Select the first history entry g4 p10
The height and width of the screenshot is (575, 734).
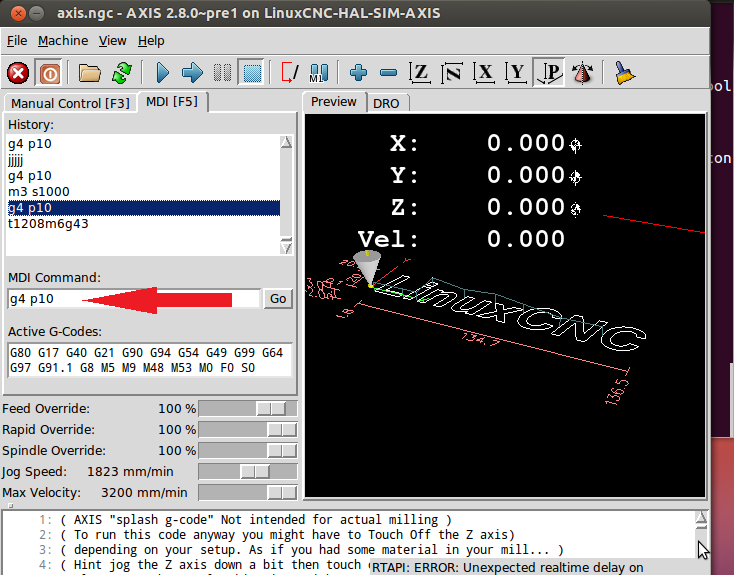point(143,144)
